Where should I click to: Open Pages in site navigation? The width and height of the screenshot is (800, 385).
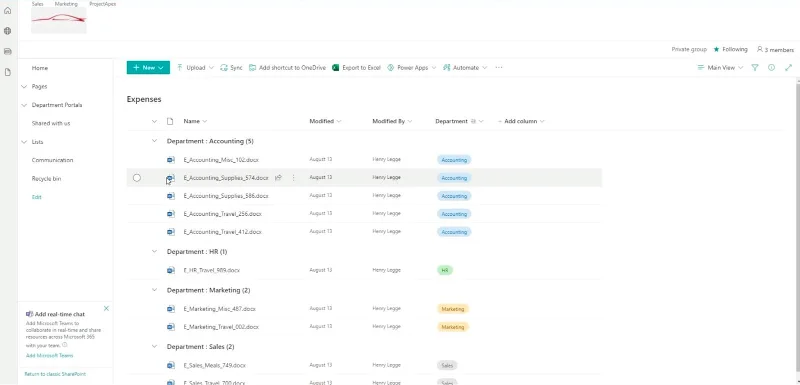(39, 87)
